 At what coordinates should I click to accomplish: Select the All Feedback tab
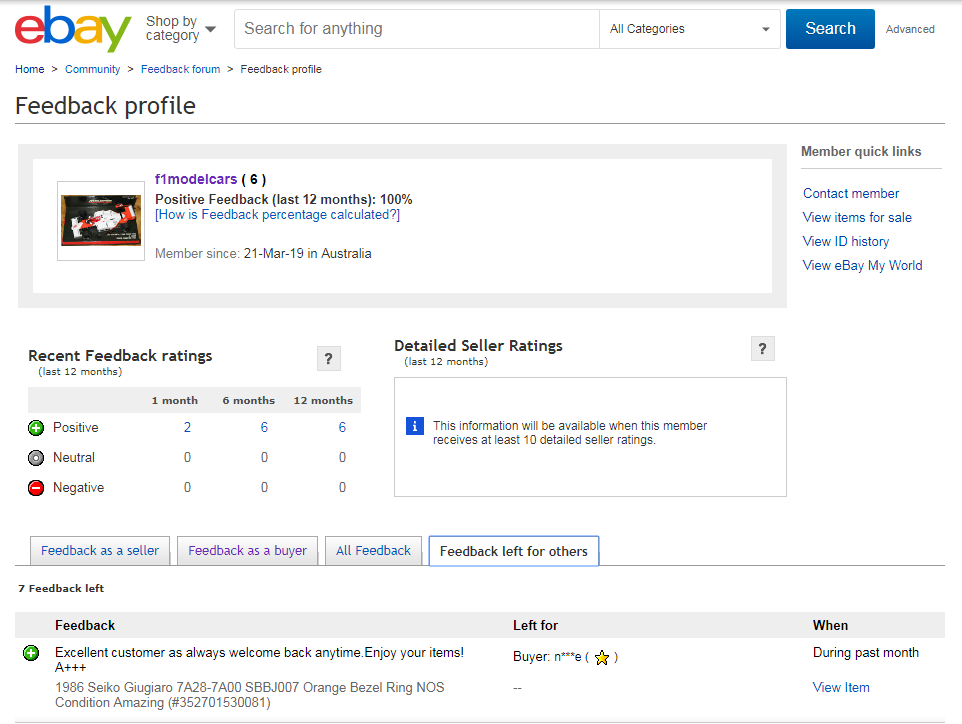(x=373, y=551)
